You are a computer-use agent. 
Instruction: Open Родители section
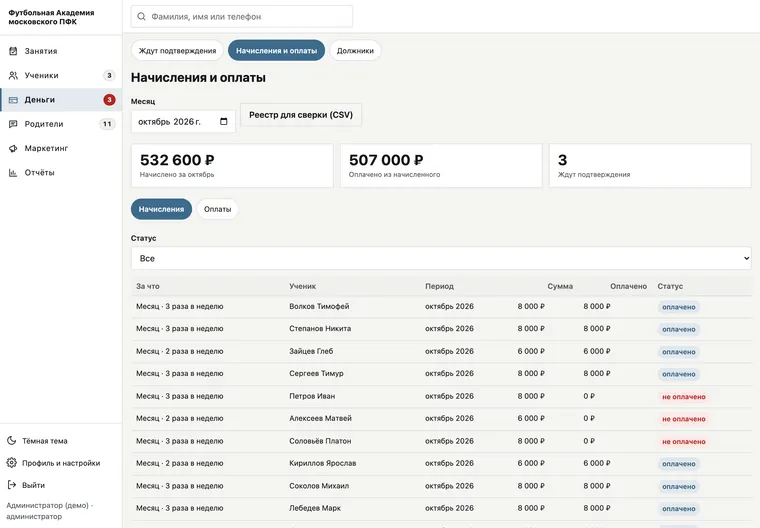tap(61, 124)
